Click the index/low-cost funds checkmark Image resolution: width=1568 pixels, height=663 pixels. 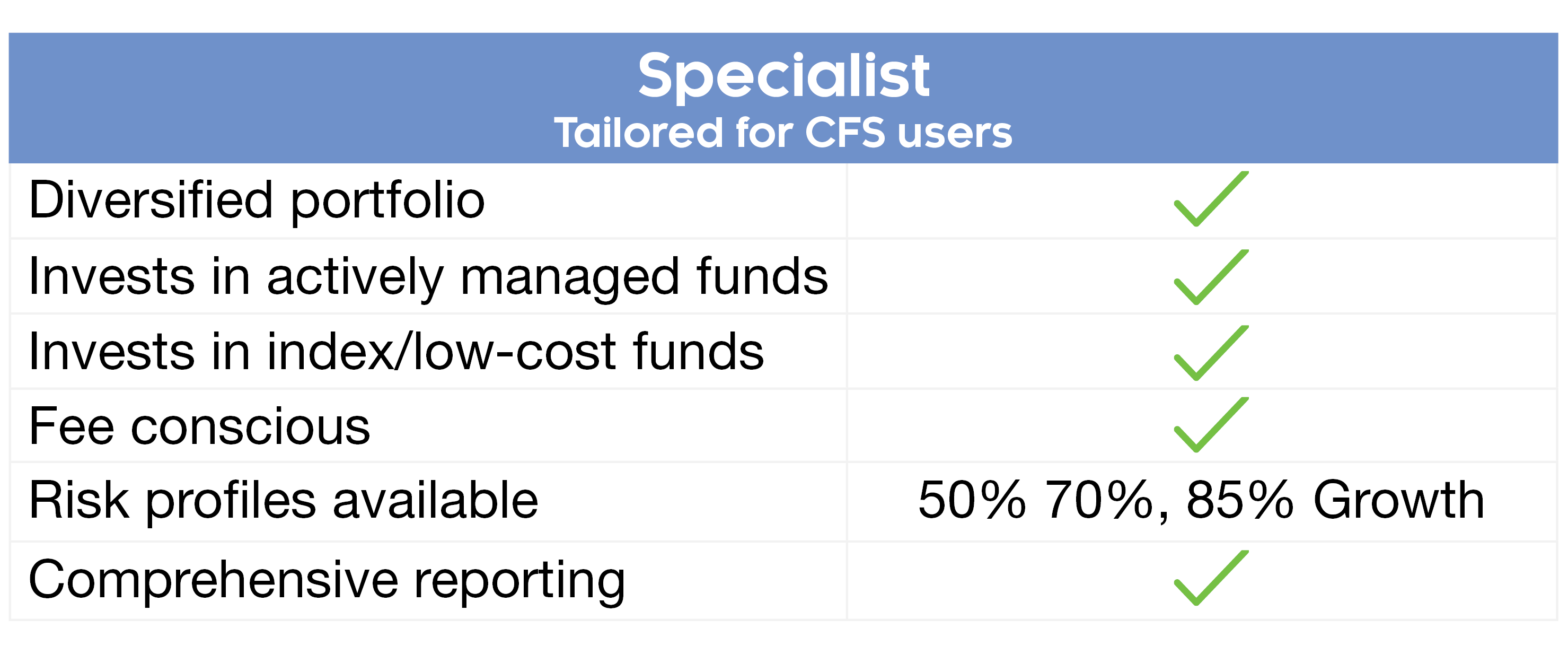(x=1210, y=354)
